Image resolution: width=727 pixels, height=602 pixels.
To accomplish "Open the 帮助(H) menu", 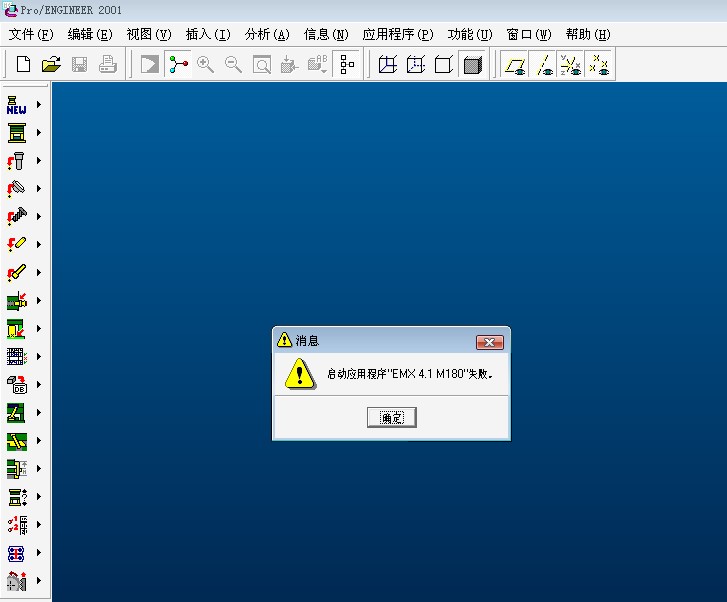I will tap(588, 34).
